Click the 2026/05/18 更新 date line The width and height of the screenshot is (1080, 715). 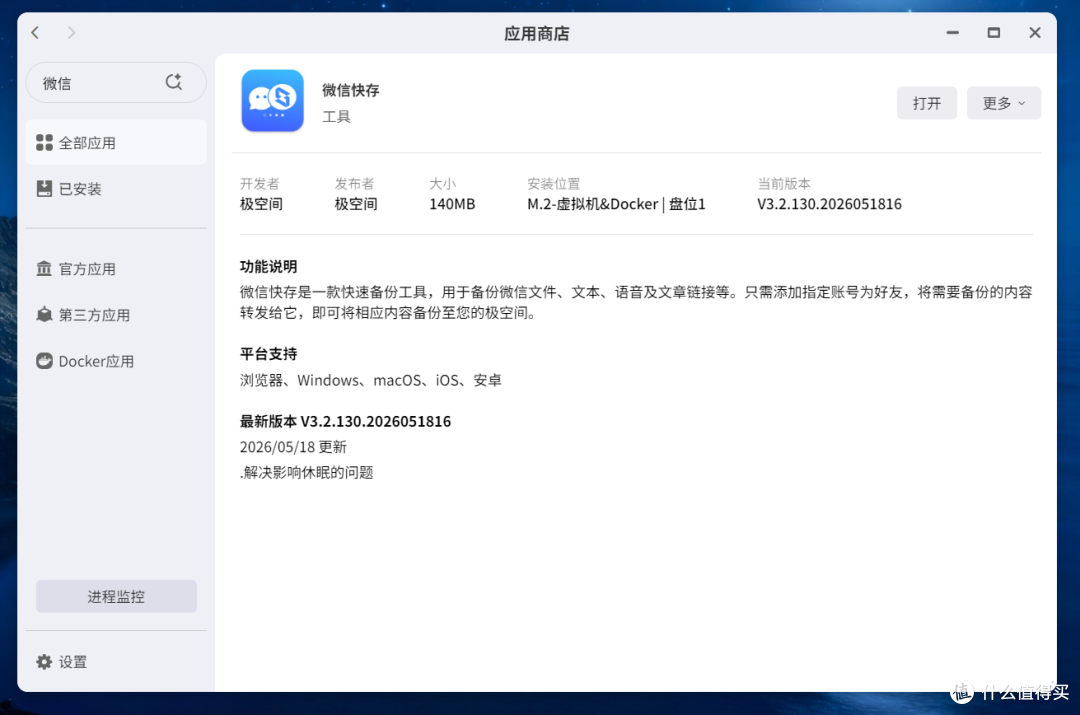[293, 447]
